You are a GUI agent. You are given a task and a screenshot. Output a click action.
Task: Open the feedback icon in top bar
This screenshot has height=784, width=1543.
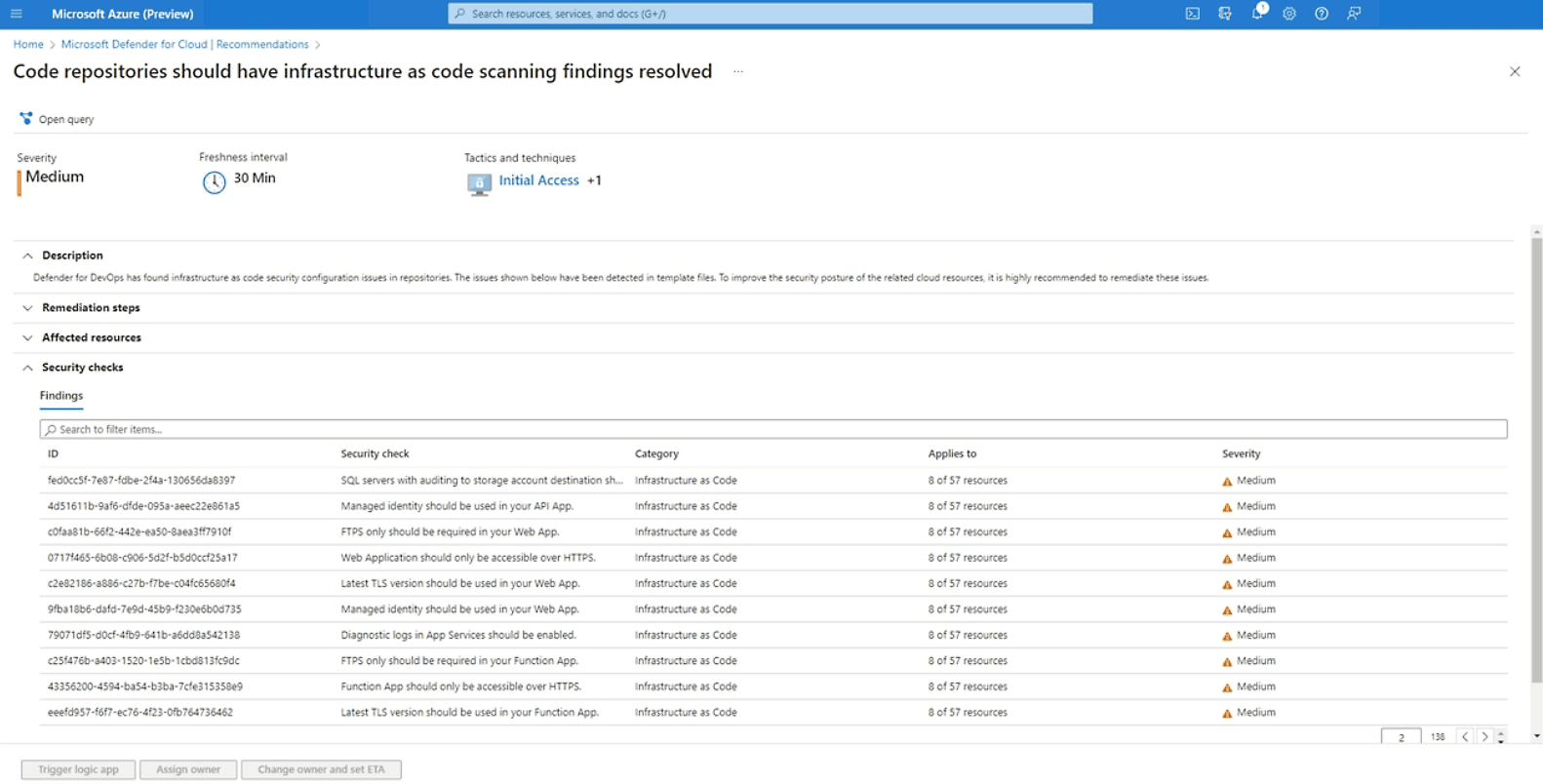point(1354,14)
